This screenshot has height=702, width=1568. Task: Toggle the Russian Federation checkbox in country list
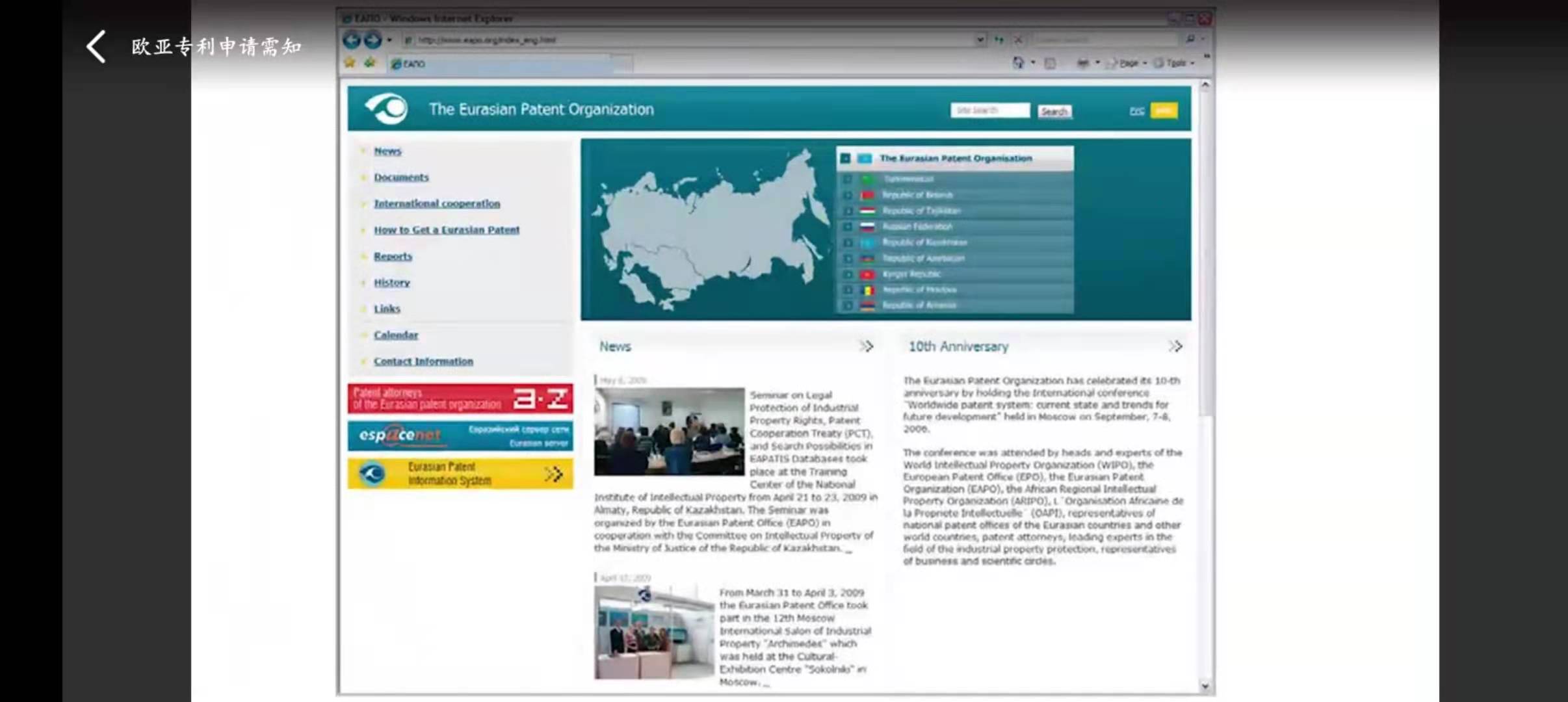pos(847,227)
